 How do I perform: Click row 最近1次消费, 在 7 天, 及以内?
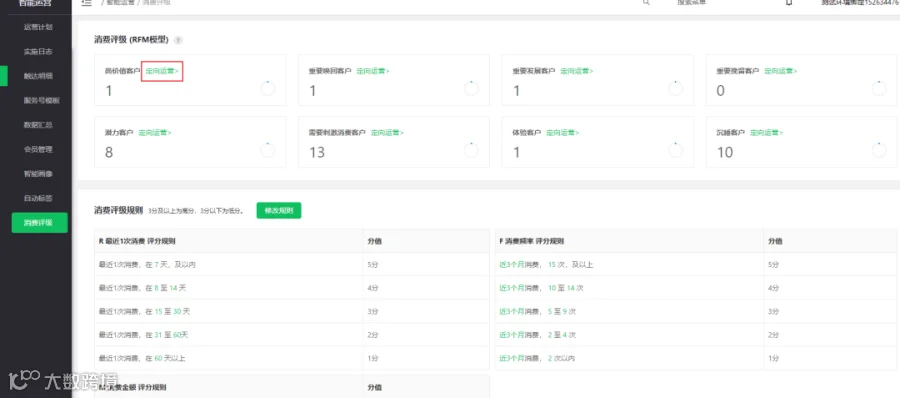point(292,265)
